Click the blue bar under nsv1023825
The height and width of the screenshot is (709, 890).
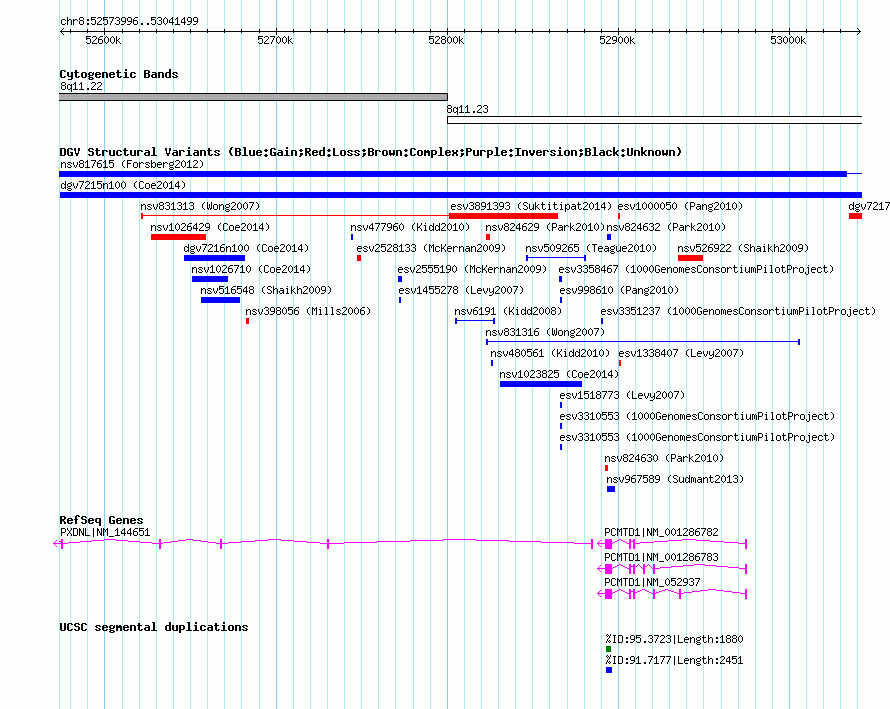click(541, 384)
